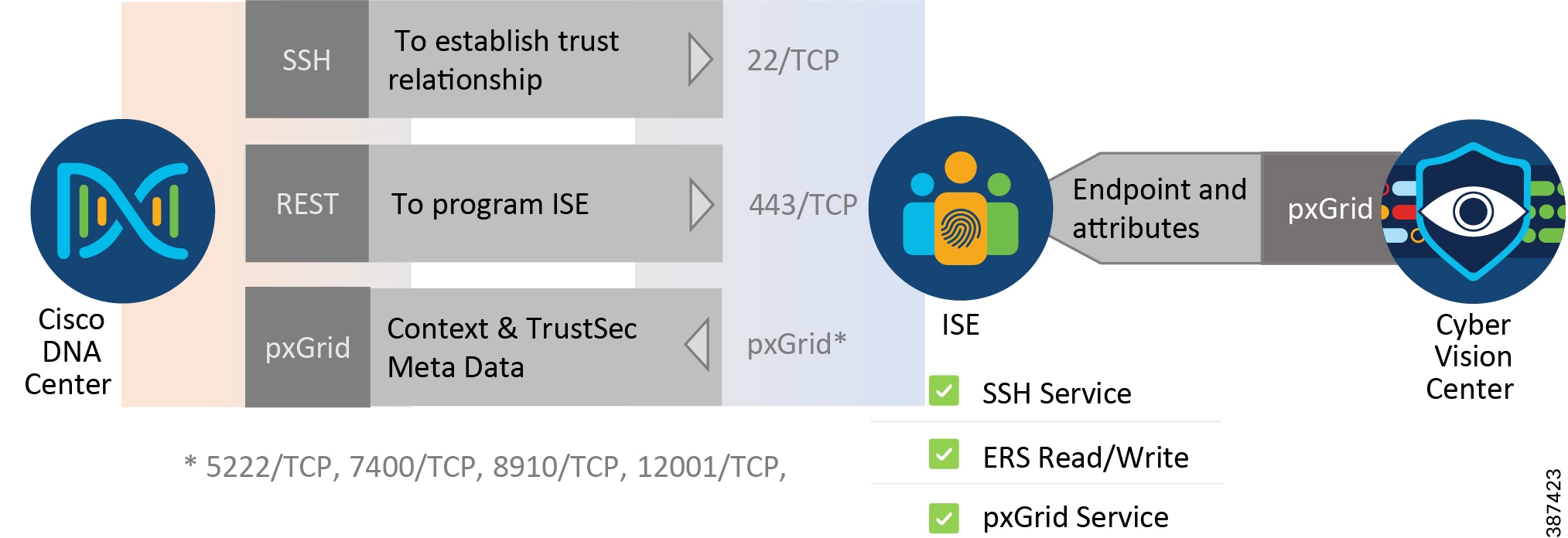The image size is (1568, 538).
Task: Select the pxGrid protocol block on left
Action: click(x=307, y=348)
